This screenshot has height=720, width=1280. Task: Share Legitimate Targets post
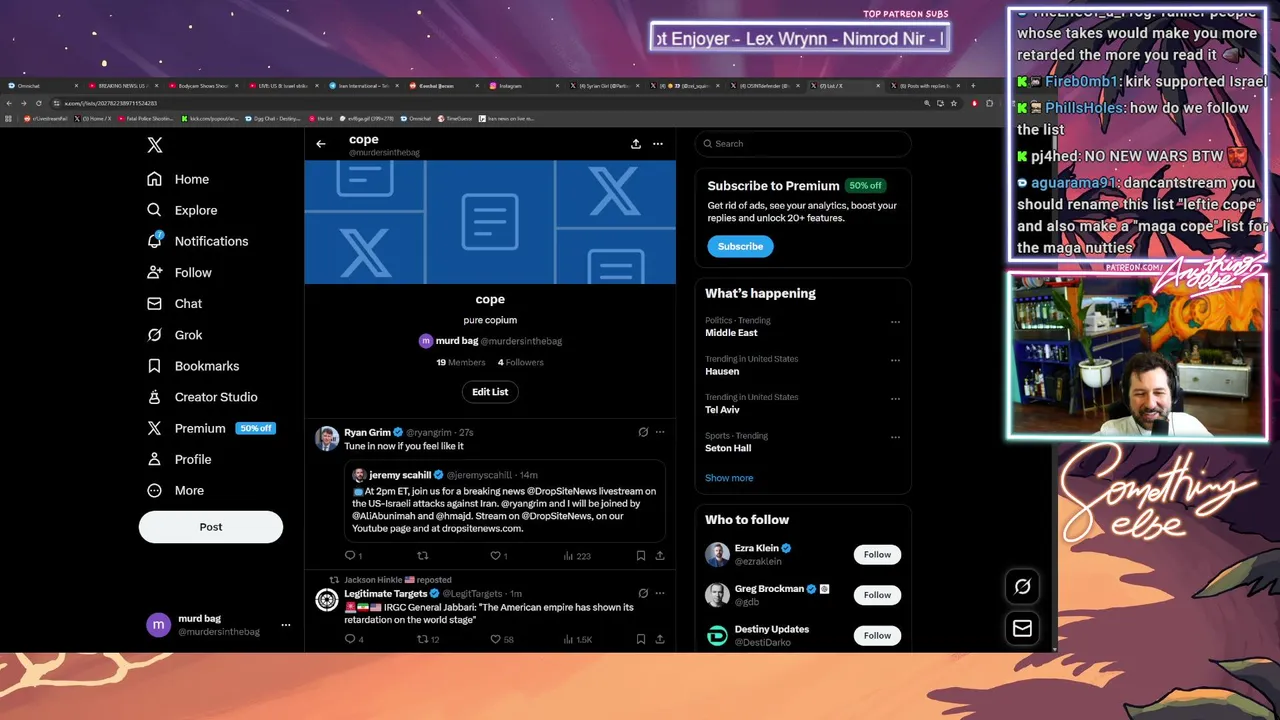(x=659, y=639)
